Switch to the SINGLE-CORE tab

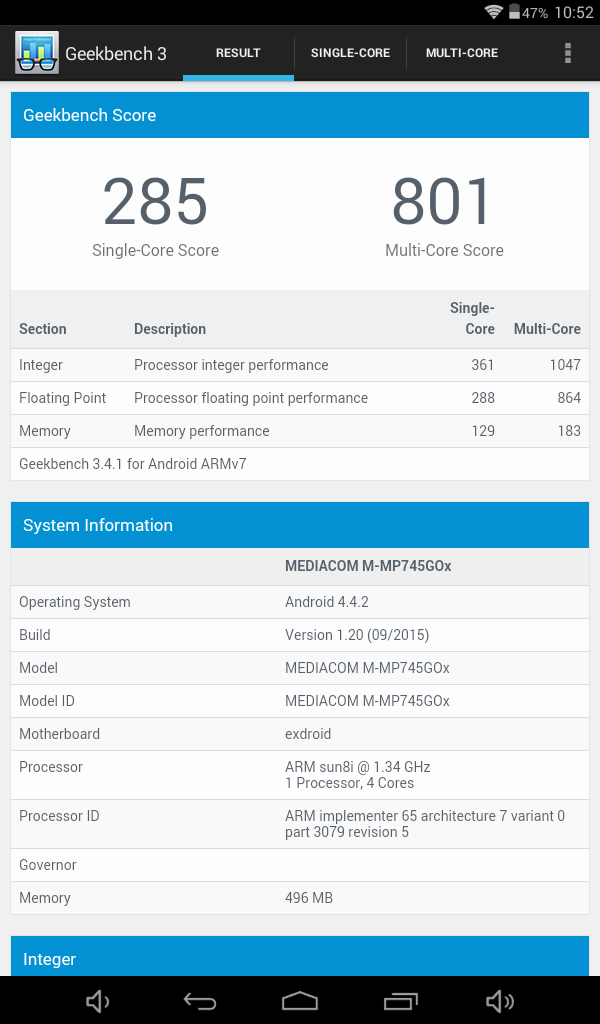click(351, 53)
